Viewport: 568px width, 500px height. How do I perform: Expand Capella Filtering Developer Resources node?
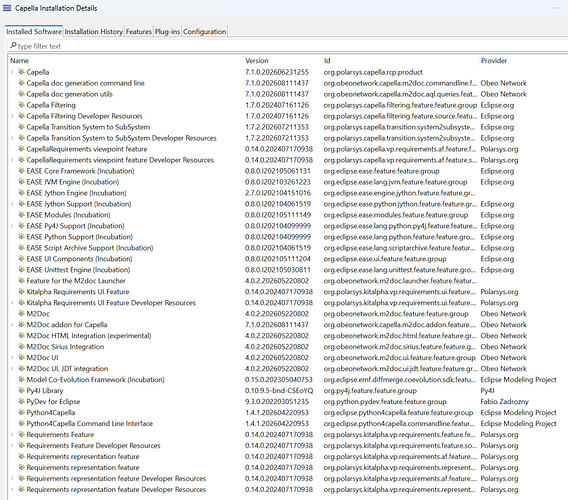(12, 116)
